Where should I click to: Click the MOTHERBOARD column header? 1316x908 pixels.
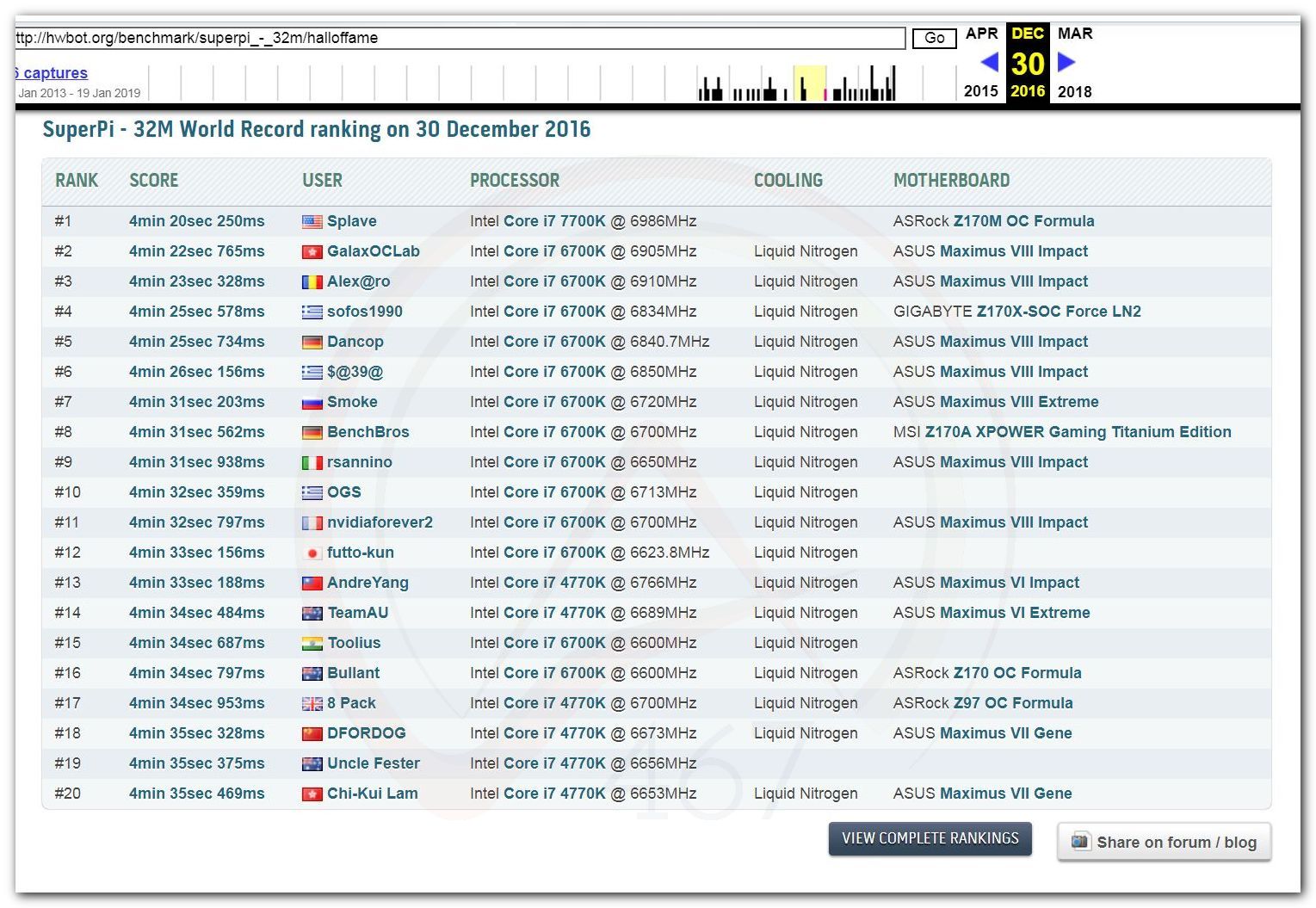pyautogui.click(x=952, y=181)
